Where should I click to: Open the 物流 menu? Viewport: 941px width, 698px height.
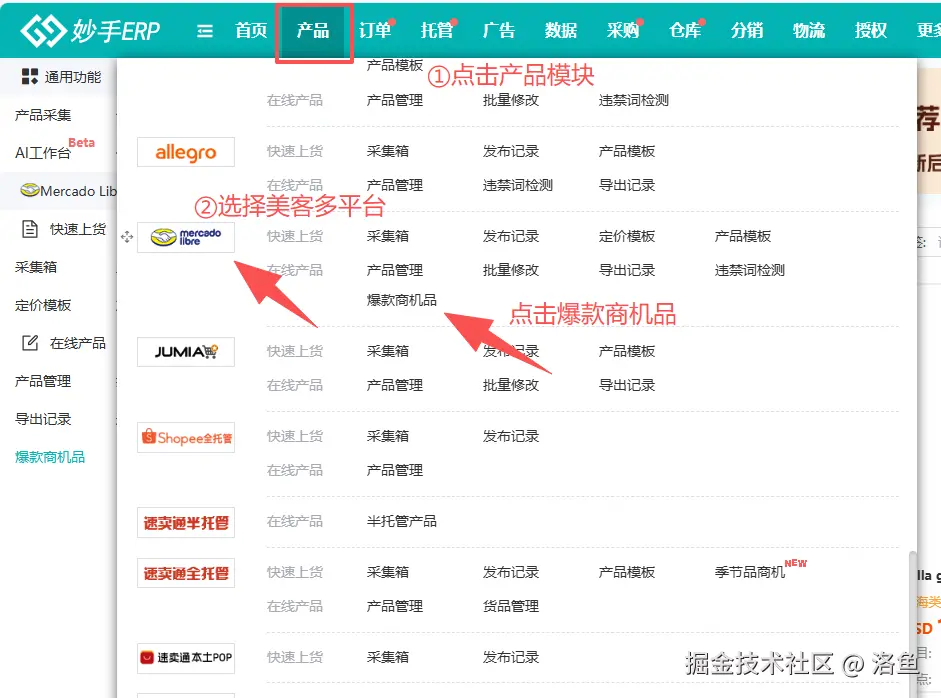808,30
